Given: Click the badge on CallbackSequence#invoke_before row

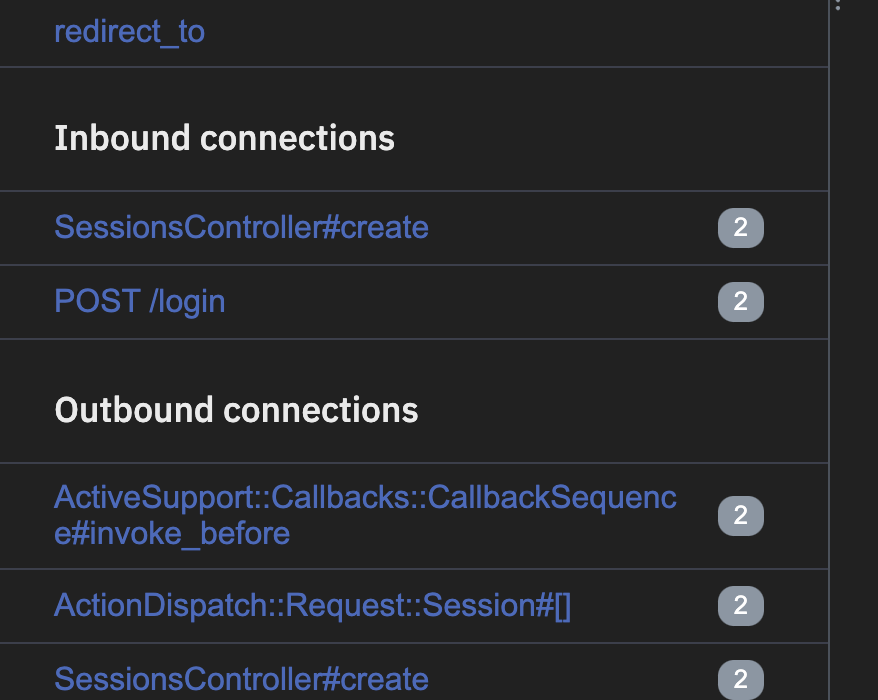Looking at the screenshot, I should (740, 516).
